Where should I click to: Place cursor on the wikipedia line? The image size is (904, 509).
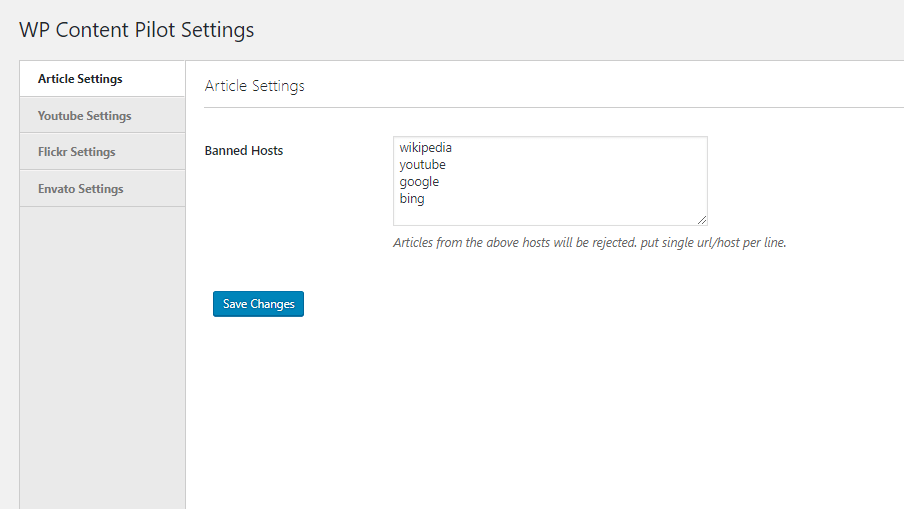(425, 148)
